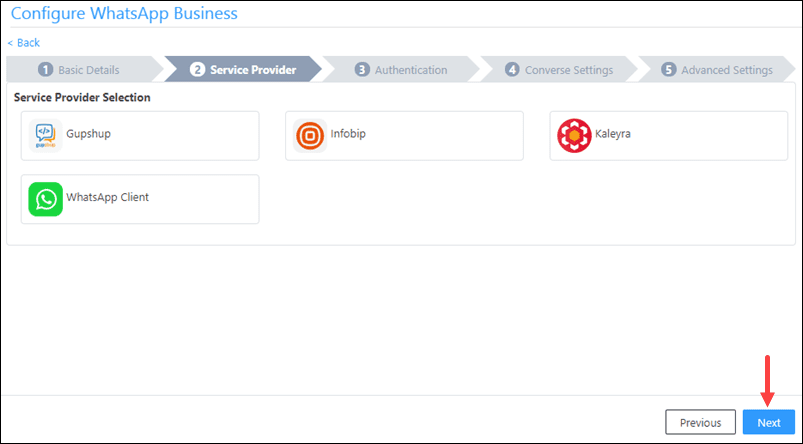803x444 pixels.
Task: Choose the Infobip provider card
Action: (x=404, y=136)
